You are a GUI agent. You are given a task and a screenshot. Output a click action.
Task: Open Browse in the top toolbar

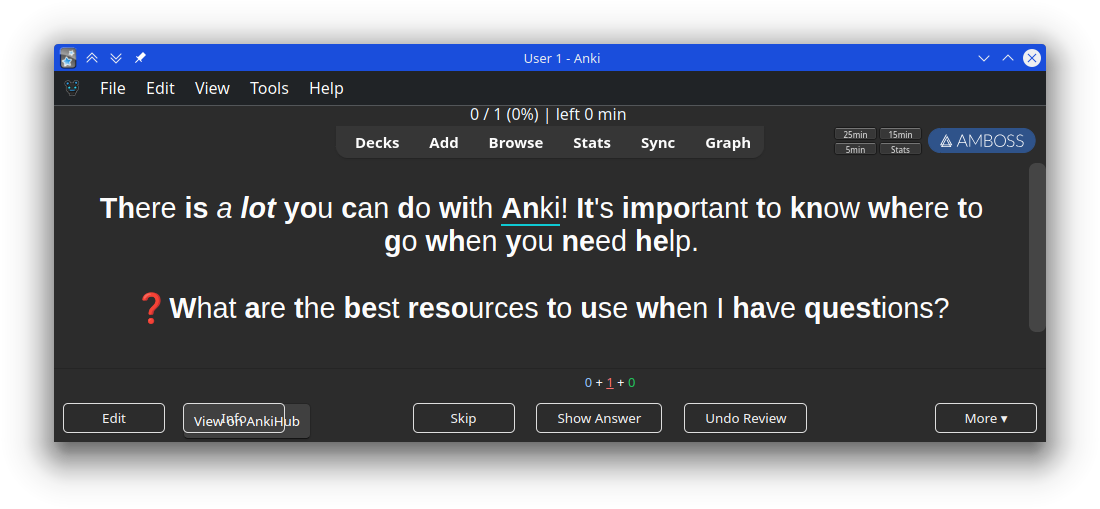point(516,143)
